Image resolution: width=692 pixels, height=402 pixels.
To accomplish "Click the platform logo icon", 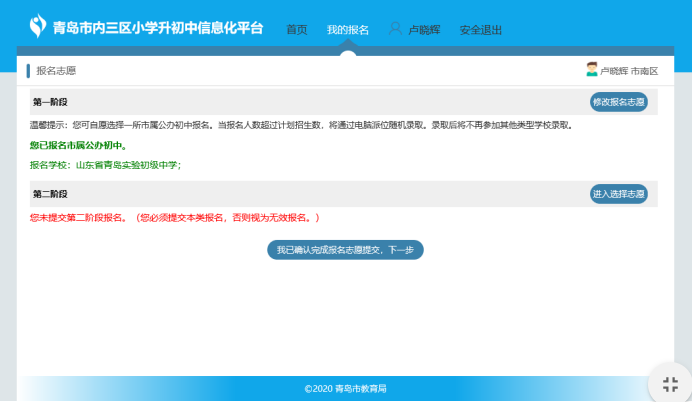I will tap(38, 27).
